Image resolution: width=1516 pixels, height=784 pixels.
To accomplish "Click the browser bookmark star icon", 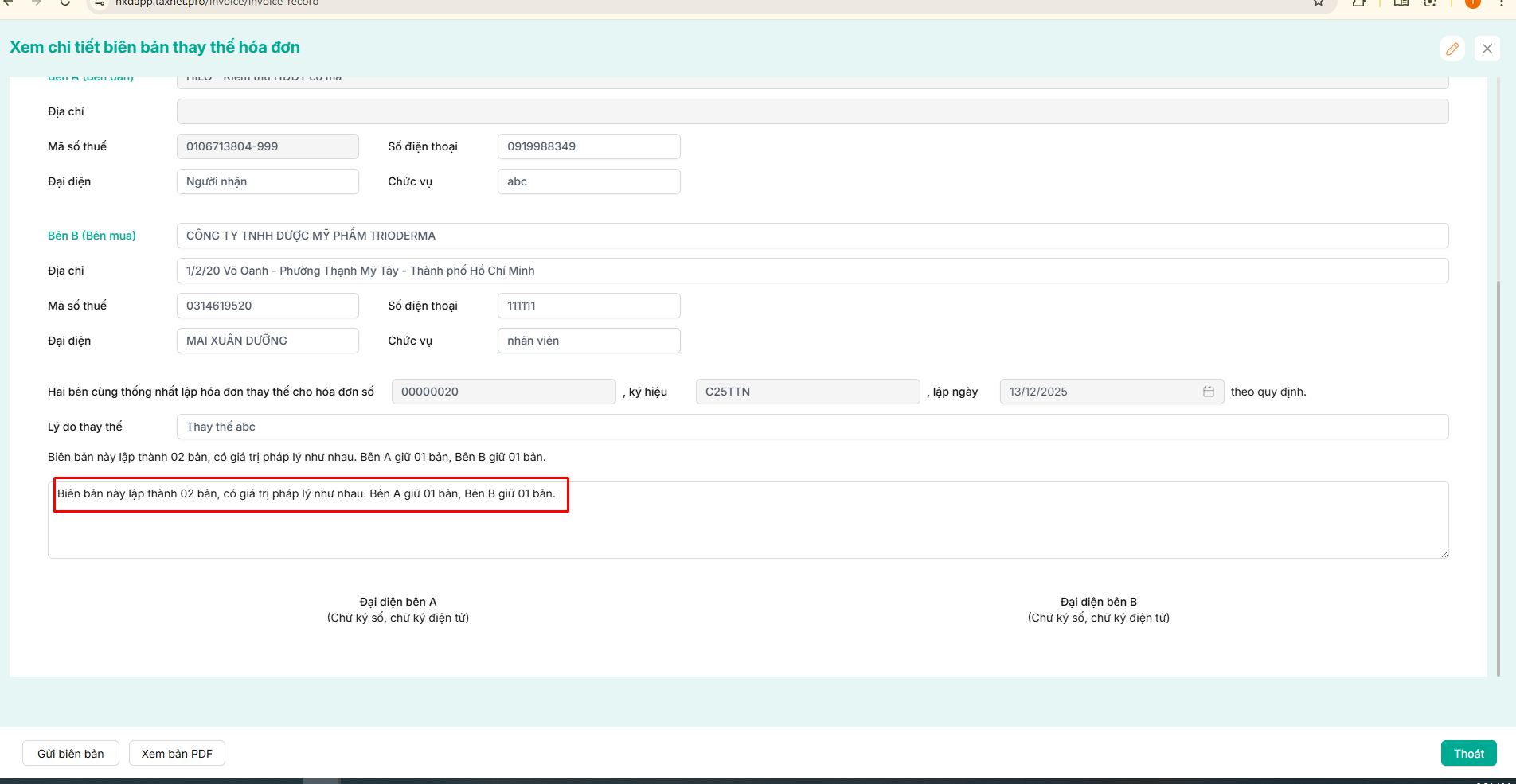I will pos(1319,3).
